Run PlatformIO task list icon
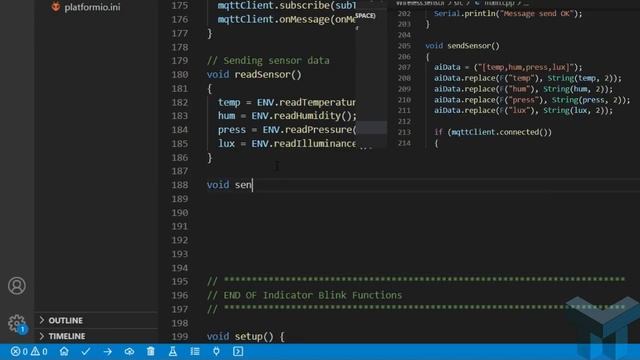This screenshot has width=640, height=360. pyautogui.click(x=195, y=351)
